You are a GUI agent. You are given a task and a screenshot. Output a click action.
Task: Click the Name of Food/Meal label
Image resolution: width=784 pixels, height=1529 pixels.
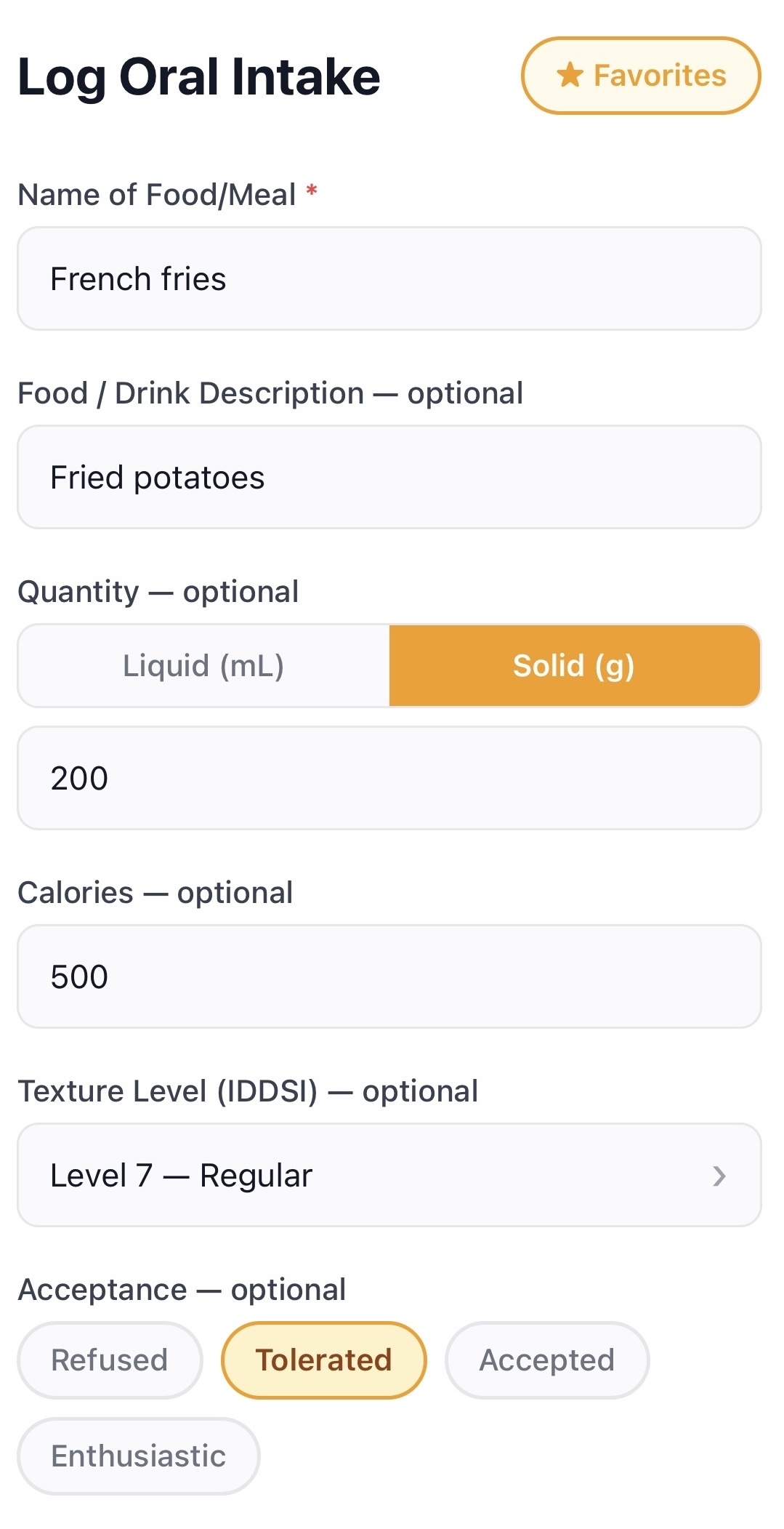coord(157,195)
